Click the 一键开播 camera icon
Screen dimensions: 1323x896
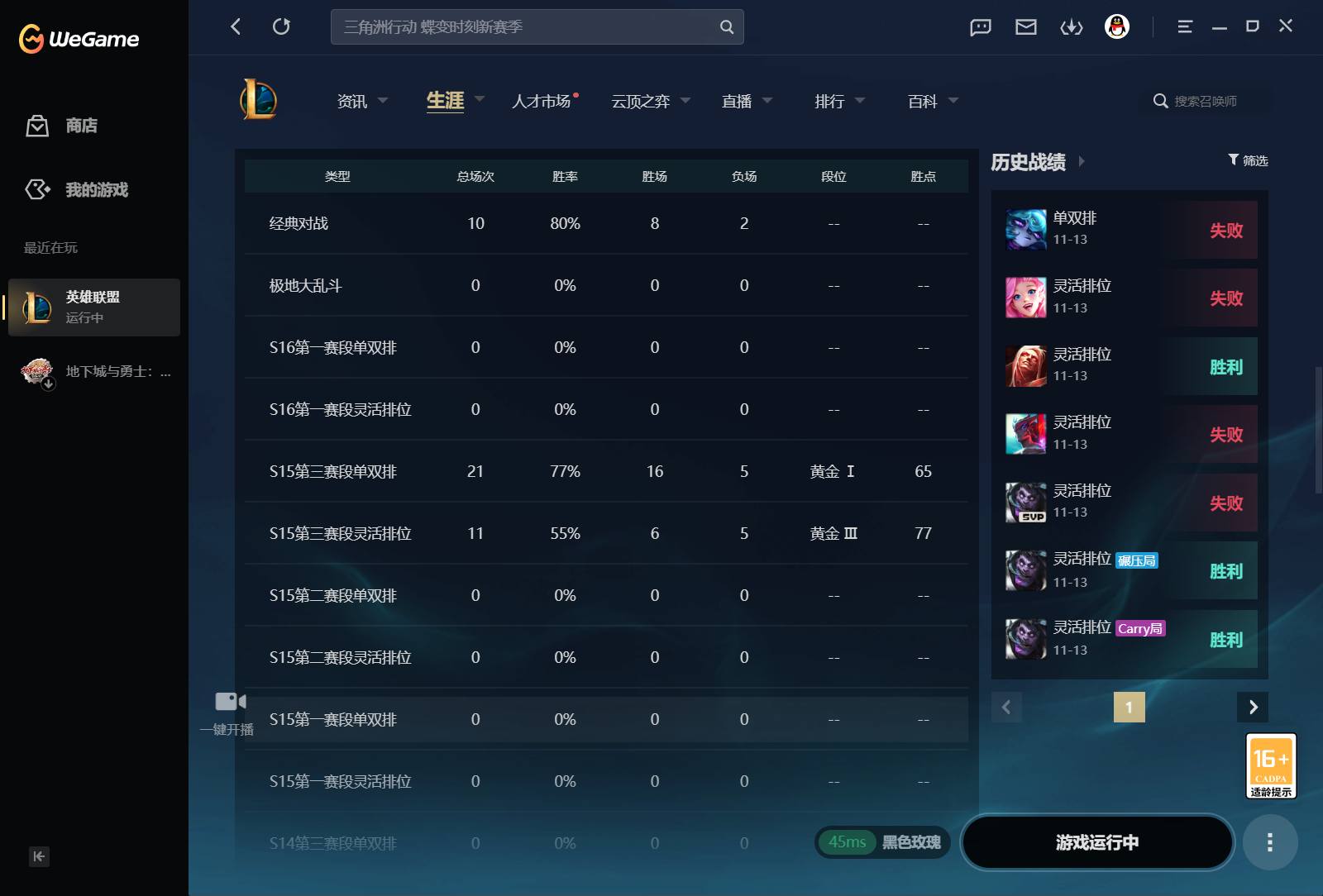pos(231,702)
